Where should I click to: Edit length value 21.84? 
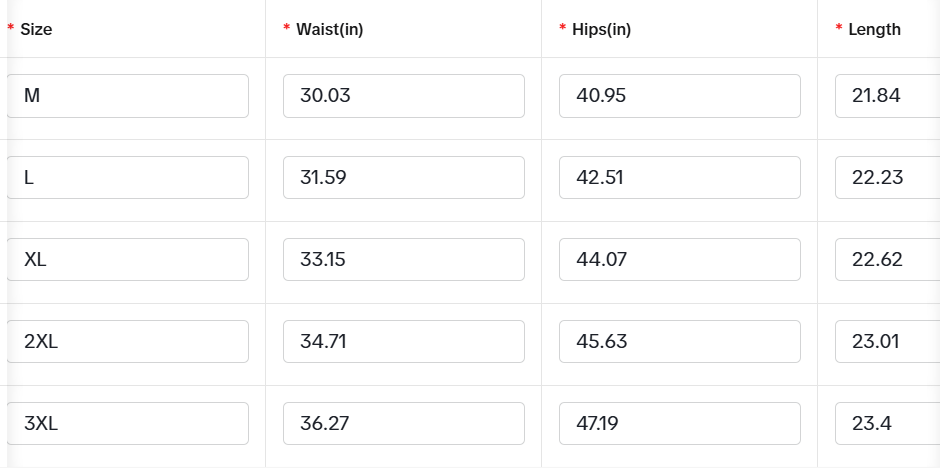tap(888, 96)
